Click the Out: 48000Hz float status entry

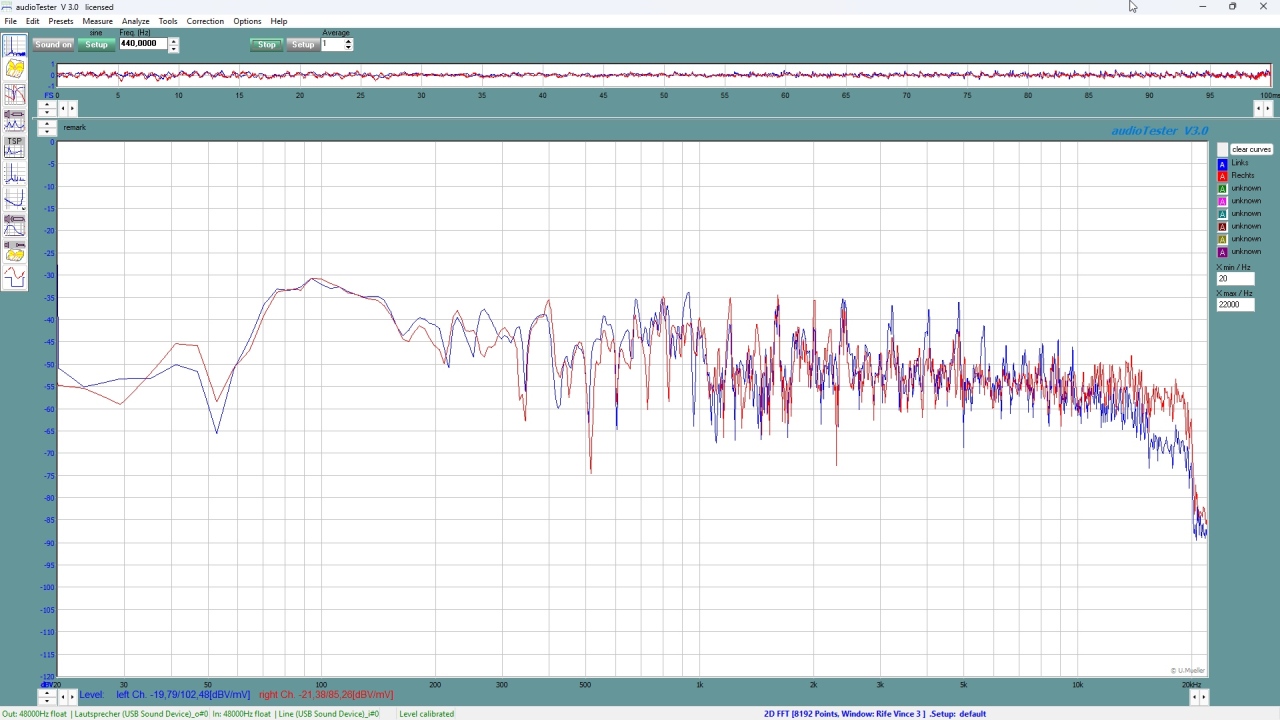105,714
